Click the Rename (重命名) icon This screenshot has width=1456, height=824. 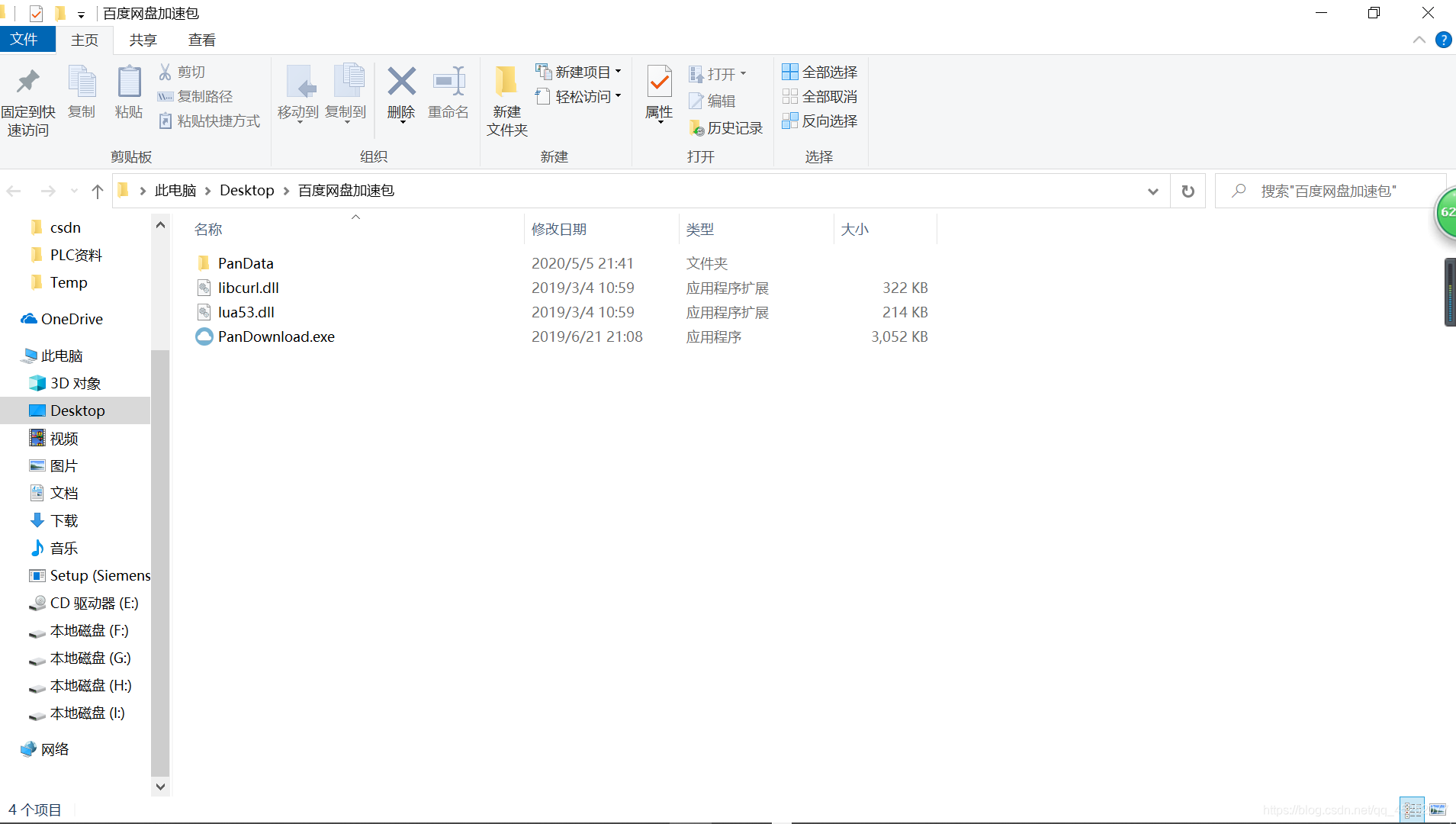click(x=448, y=82)
